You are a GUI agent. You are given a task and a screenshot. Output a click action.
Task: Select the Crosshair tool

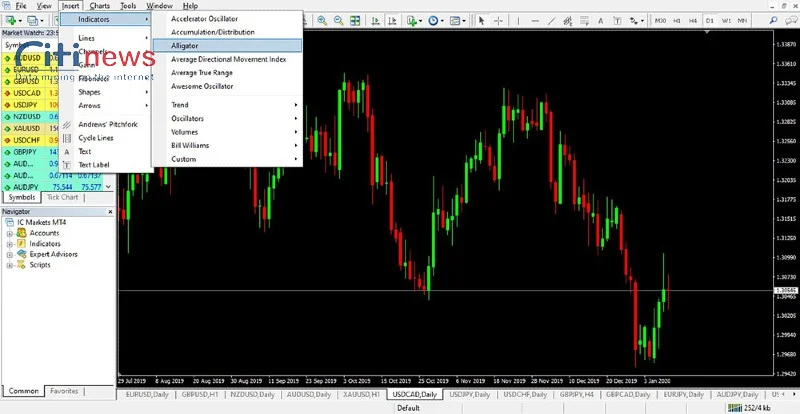(498, 20)
